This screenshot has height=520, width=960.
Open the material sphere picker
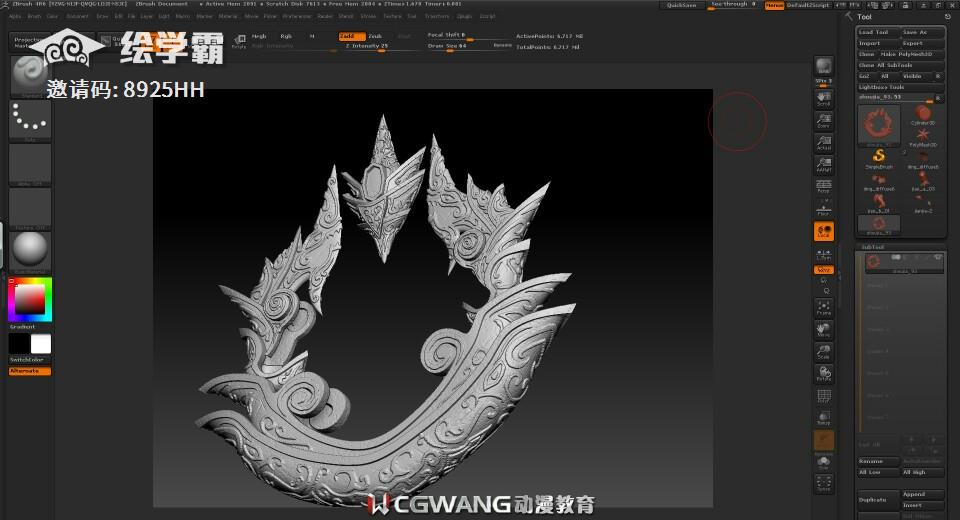(x=29, y=252)
